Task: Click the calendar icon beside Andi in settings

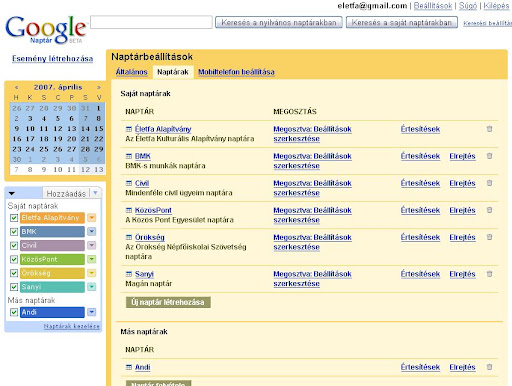Action: [129, 367]
